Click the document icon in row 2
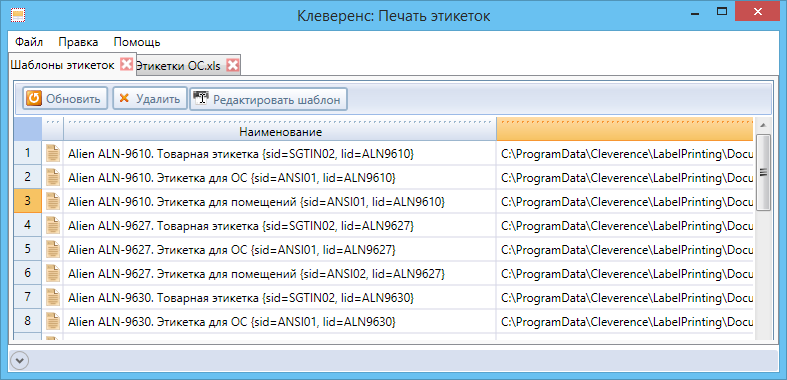 [52, 177]
